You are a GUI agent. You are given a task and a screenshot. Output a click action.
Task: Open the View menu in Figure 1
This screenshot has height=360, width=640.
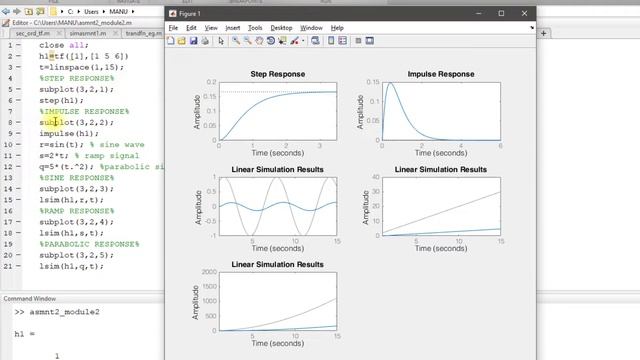click(211, 28)
